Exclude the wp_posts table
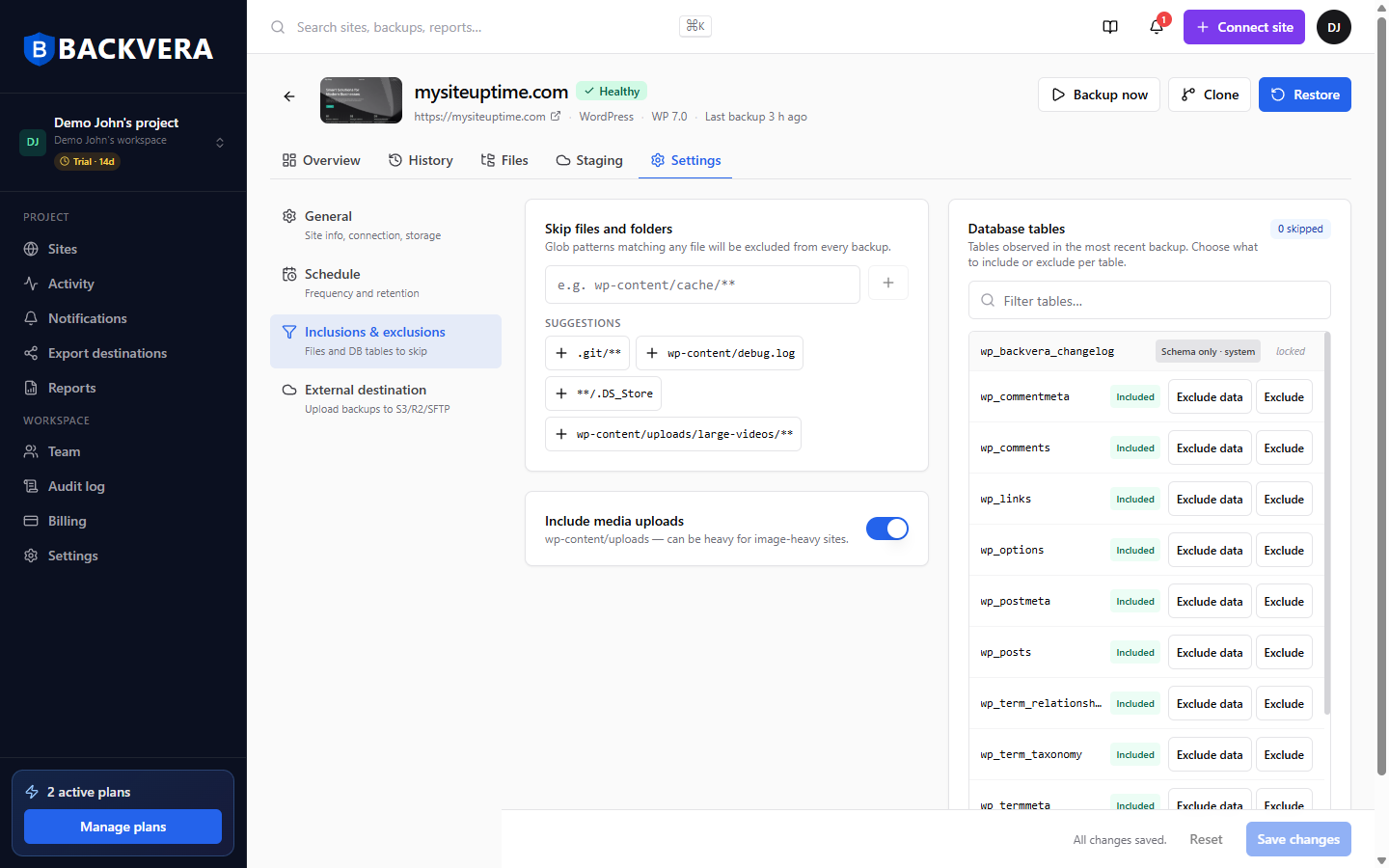 click(1284, 652)
